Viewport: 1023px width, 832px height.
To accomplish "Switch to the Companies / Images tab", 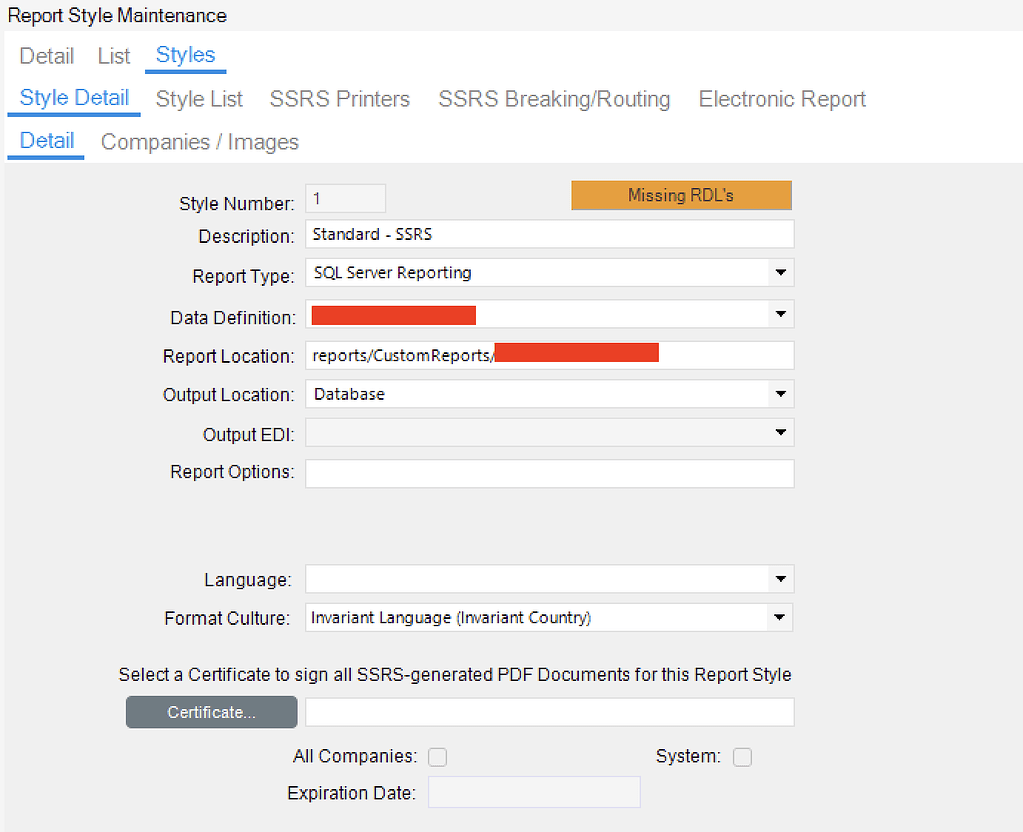I will [x=198, y=142].
